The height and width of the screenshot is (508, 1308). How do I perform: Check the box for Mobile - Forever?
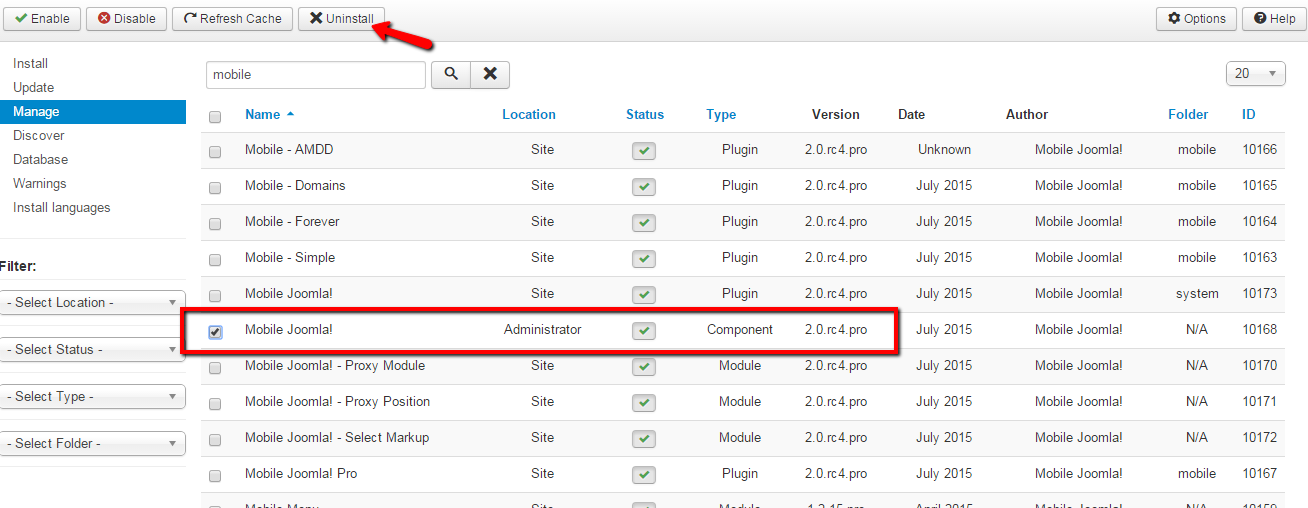tap(215, 224)
